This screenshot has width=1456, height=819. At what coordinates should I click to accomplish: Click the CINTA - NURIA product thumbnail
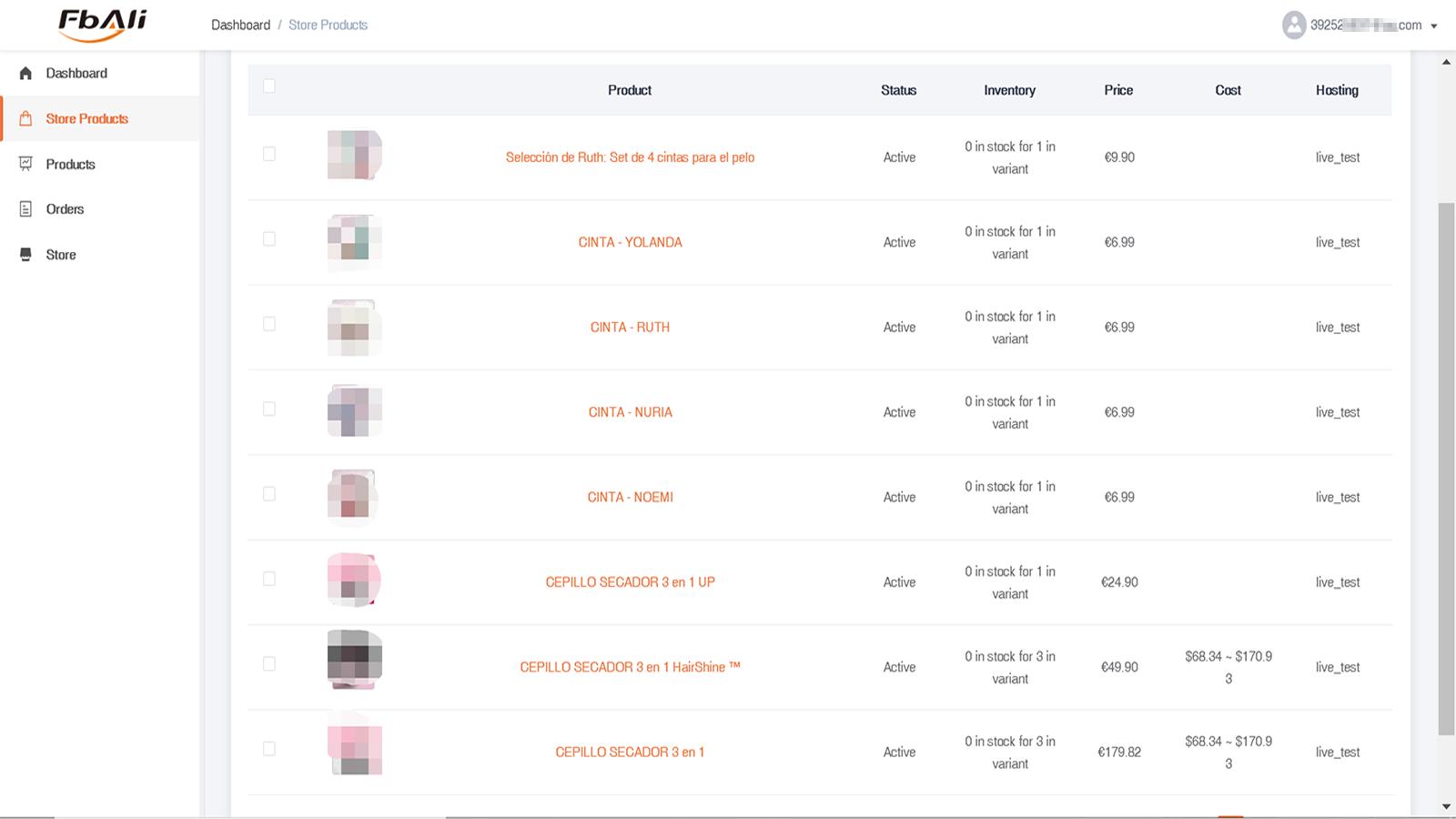click(x=355, y=411)
